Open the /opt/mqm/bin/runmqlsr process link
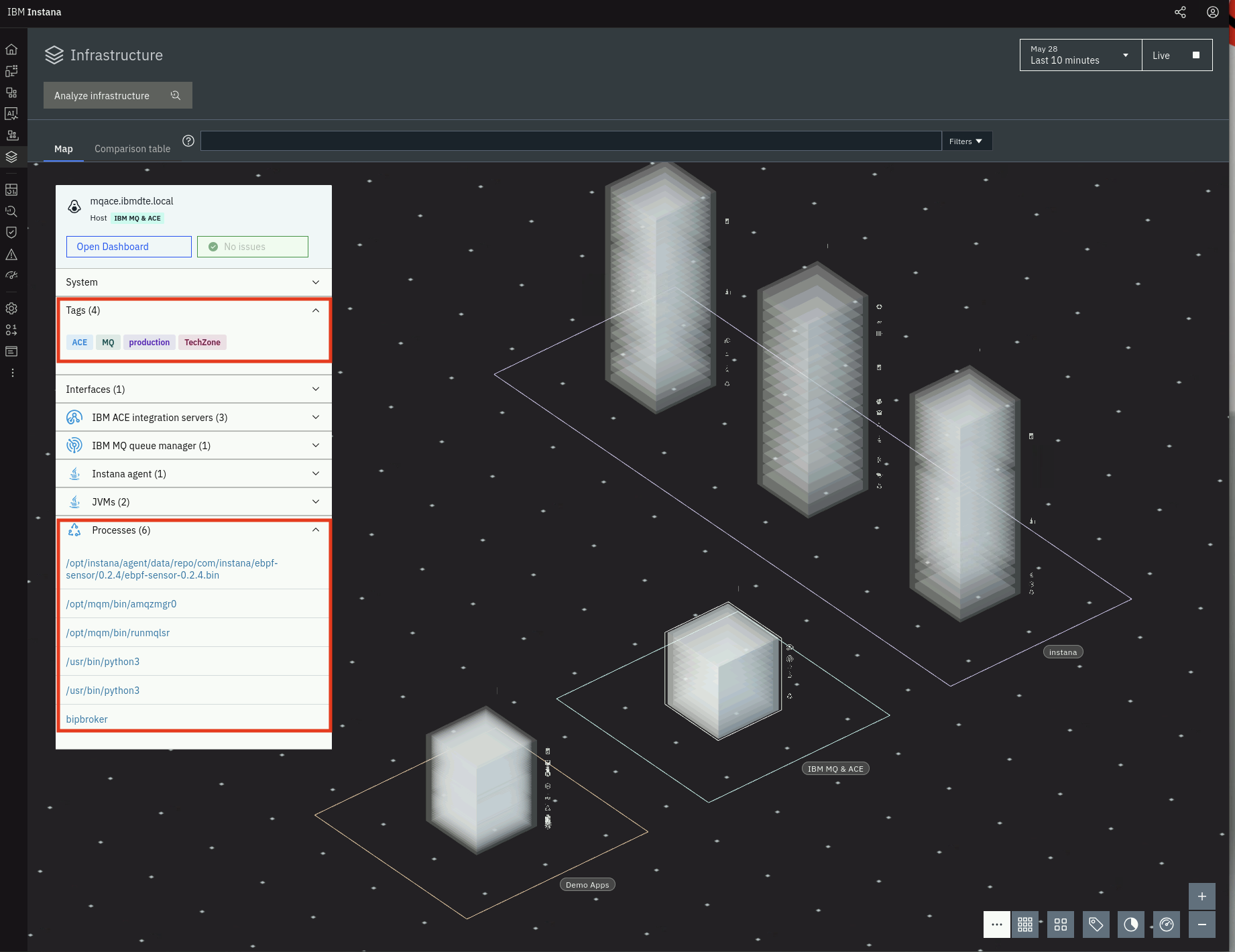 coord(118,633)
